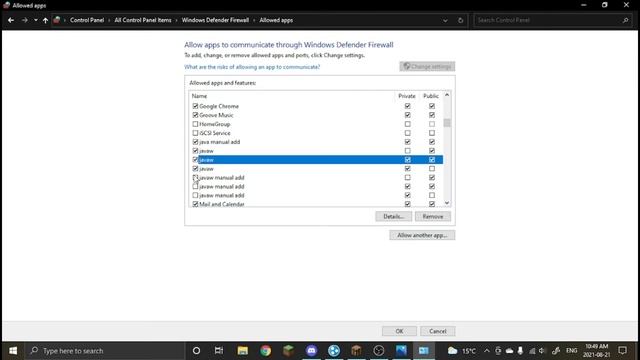
Task: Open the recent locations dropdown arrow
Action: (36, 20)
